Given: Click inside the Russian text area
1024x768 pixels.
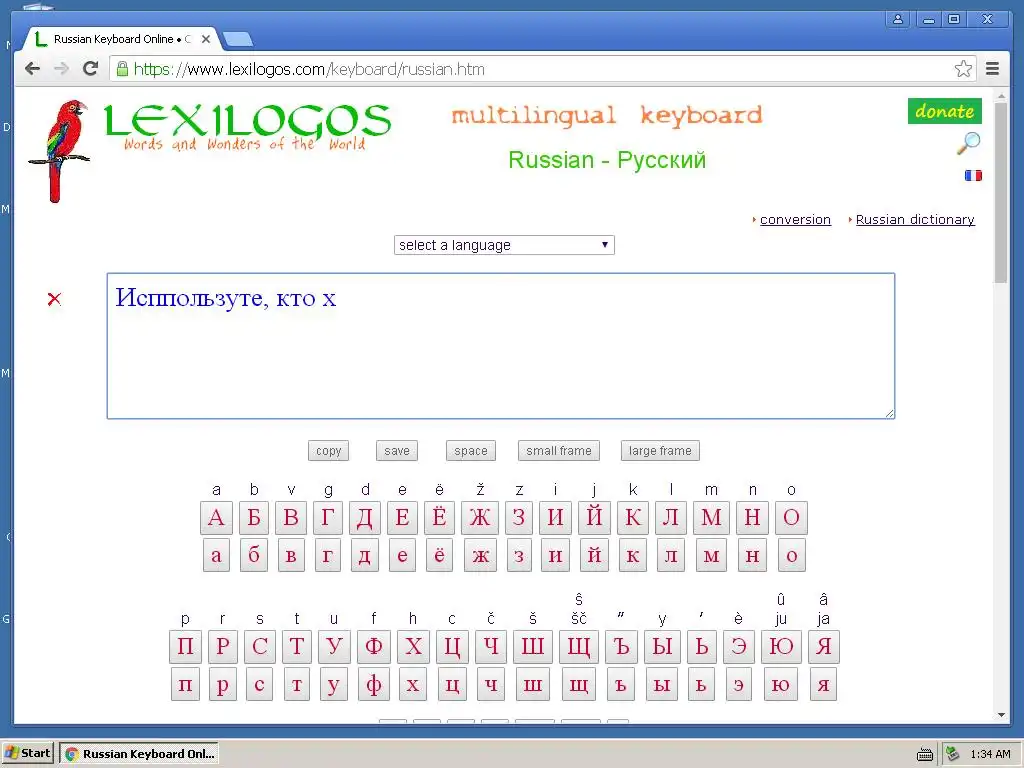Looking at the screenshot, I should [501, 346].
